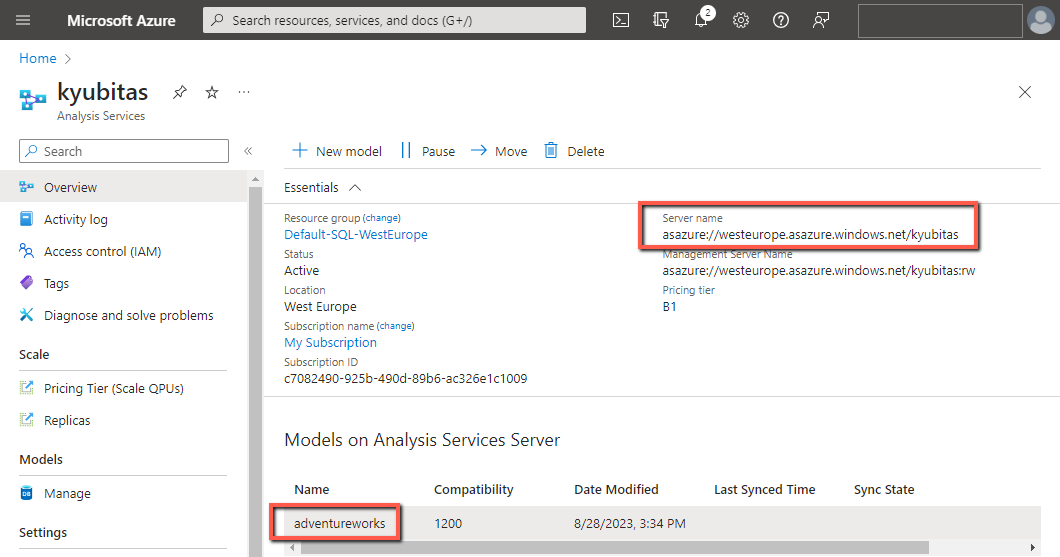
Task: Click the server name asazure URL
Action: (810, 235)
